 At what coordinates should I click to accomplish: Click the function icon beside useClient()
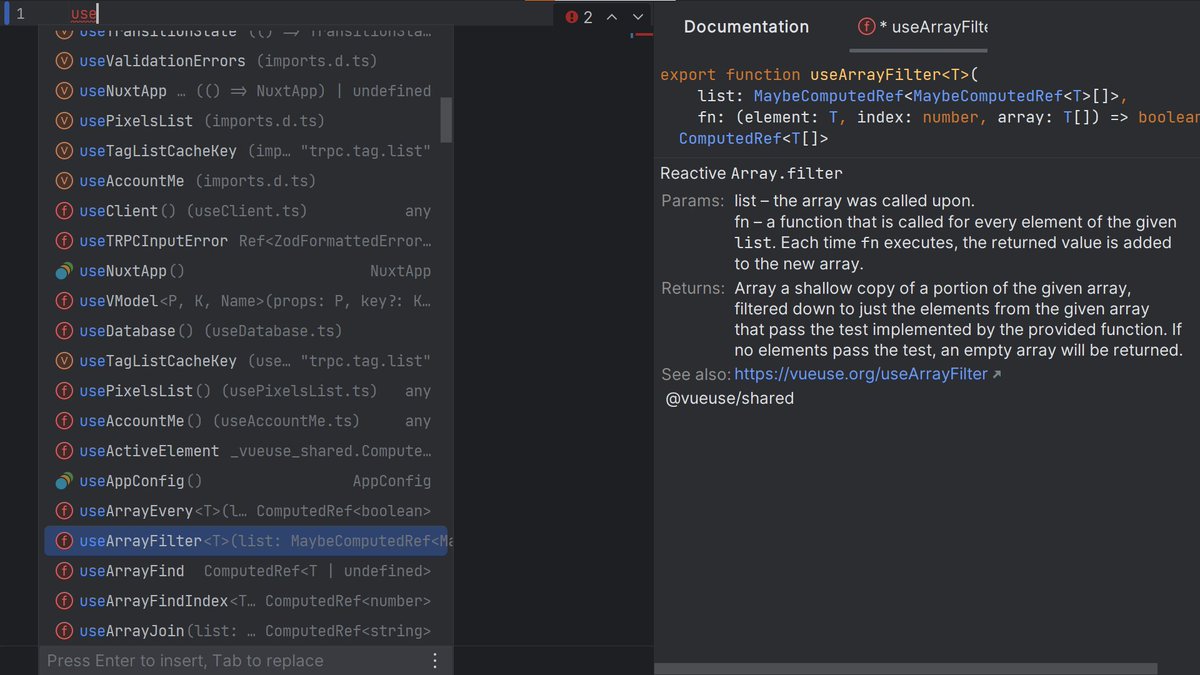(64, 211)
